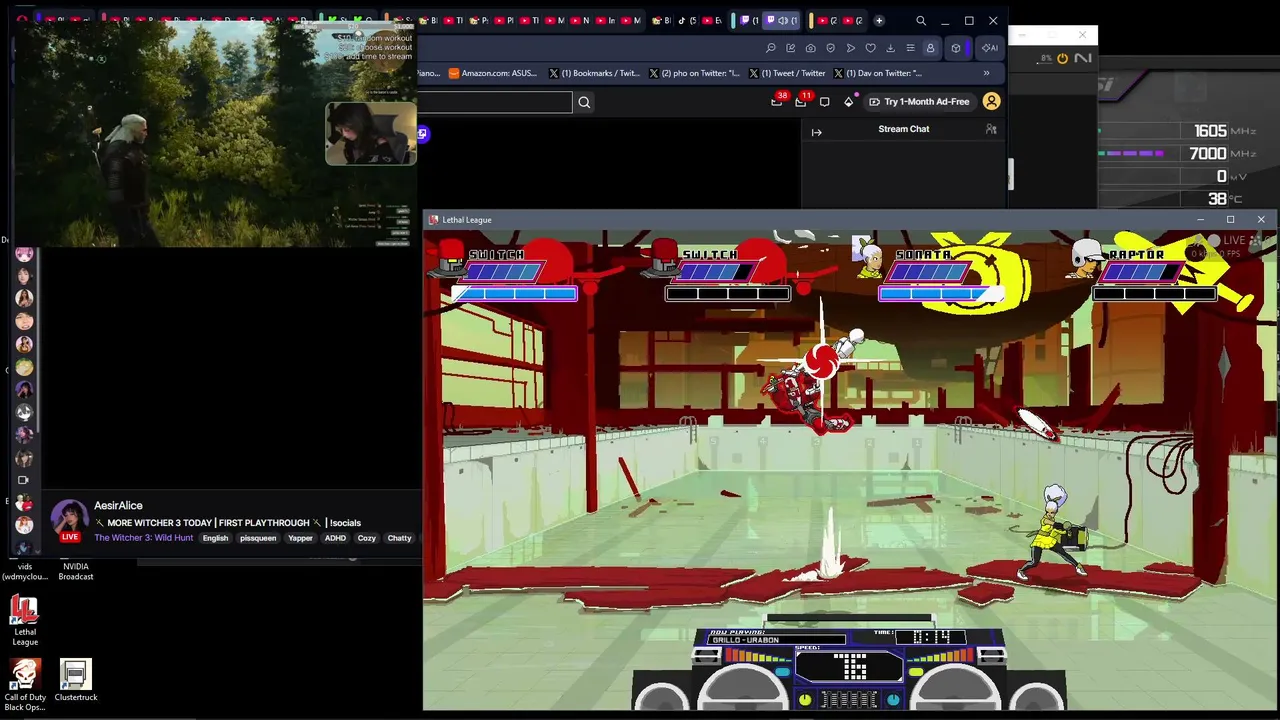This screenshot has height=720, width=1280.
Task: Click the browser snapshot camera icon
Action: pyautogui.click(x=811, y=48)
